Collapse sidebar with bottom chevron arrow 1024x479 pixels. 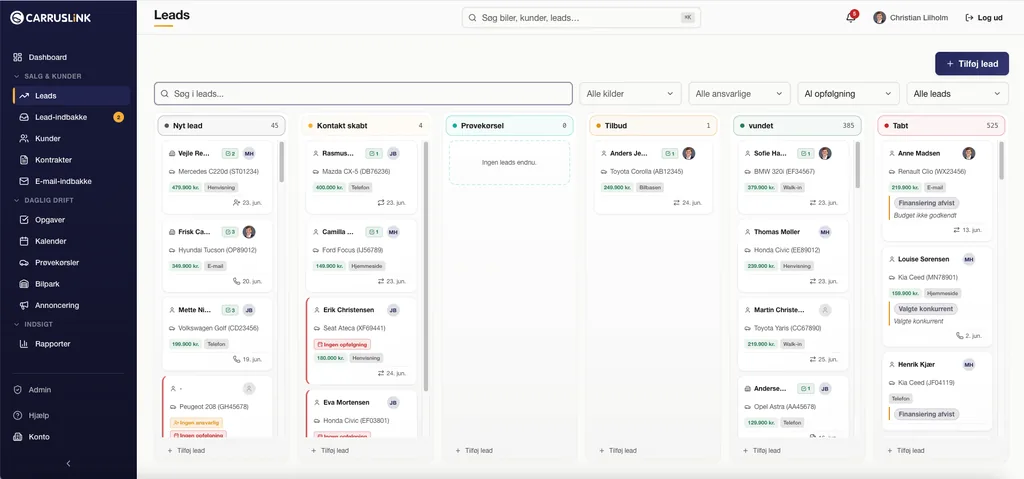click(x=69, y=463)
